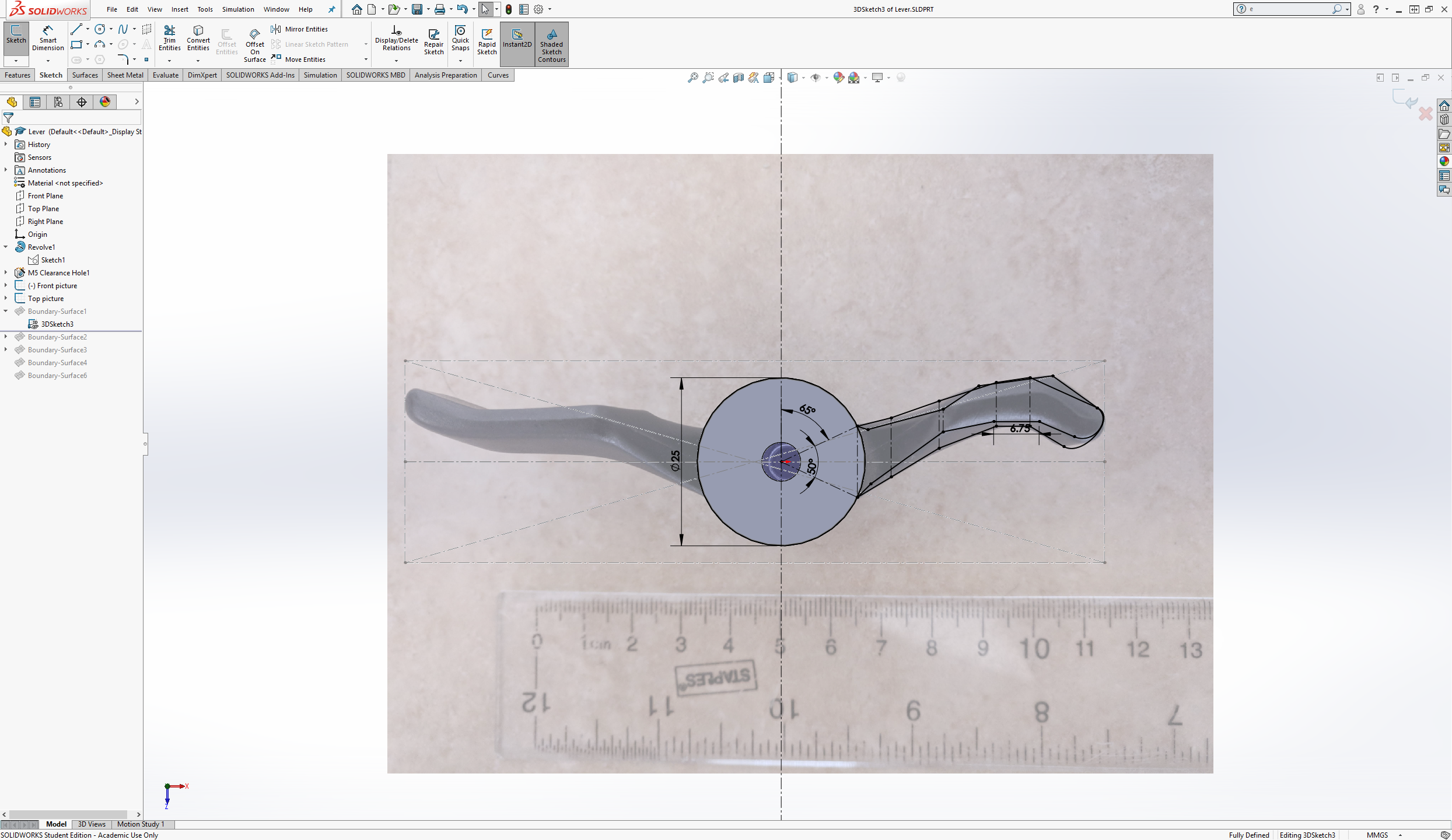Screen dimensions: 1452x840
Task: Open Edit Appearance color ball
Action: (838, 78)
